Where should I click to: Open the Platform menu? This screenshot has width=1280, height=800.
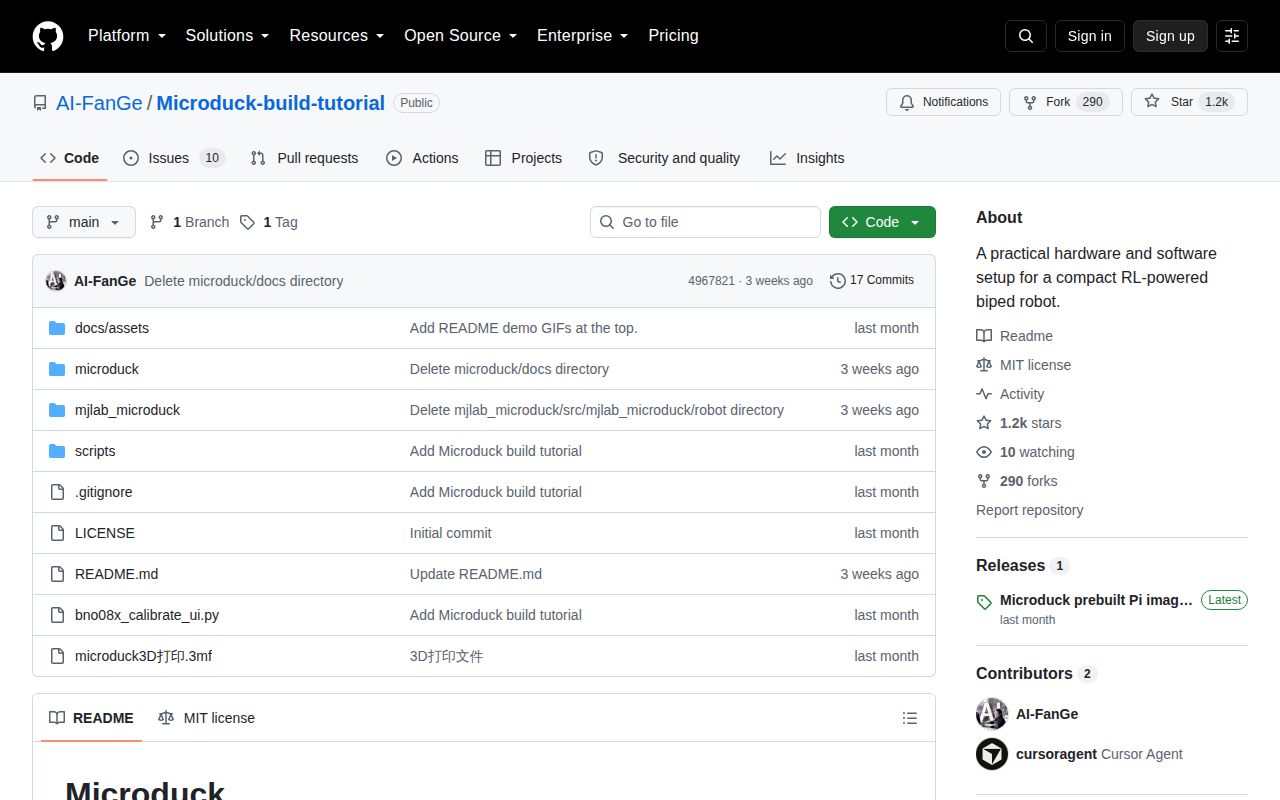point(127,36)
